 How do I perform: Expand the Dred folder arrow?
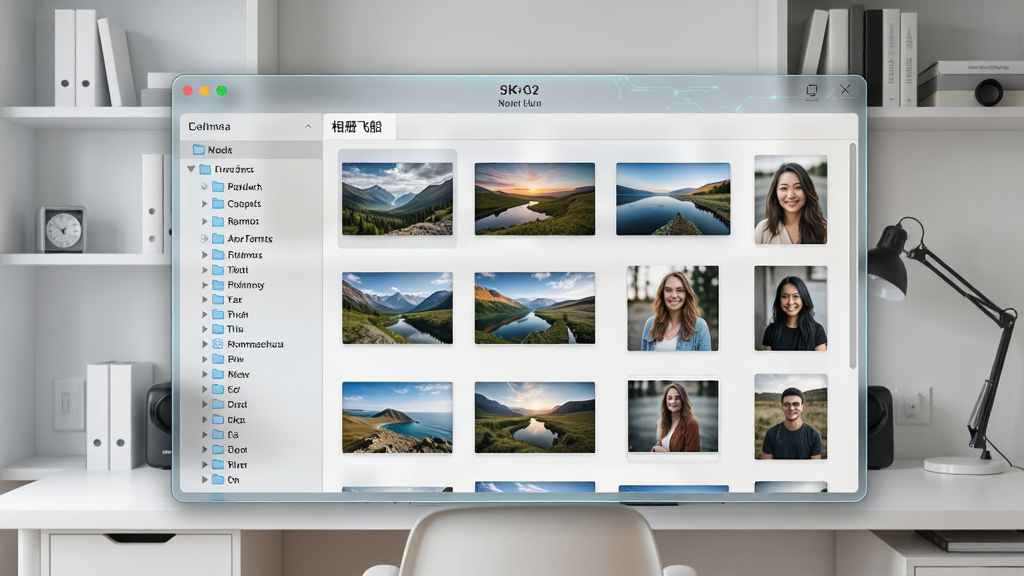click(204, 404)
